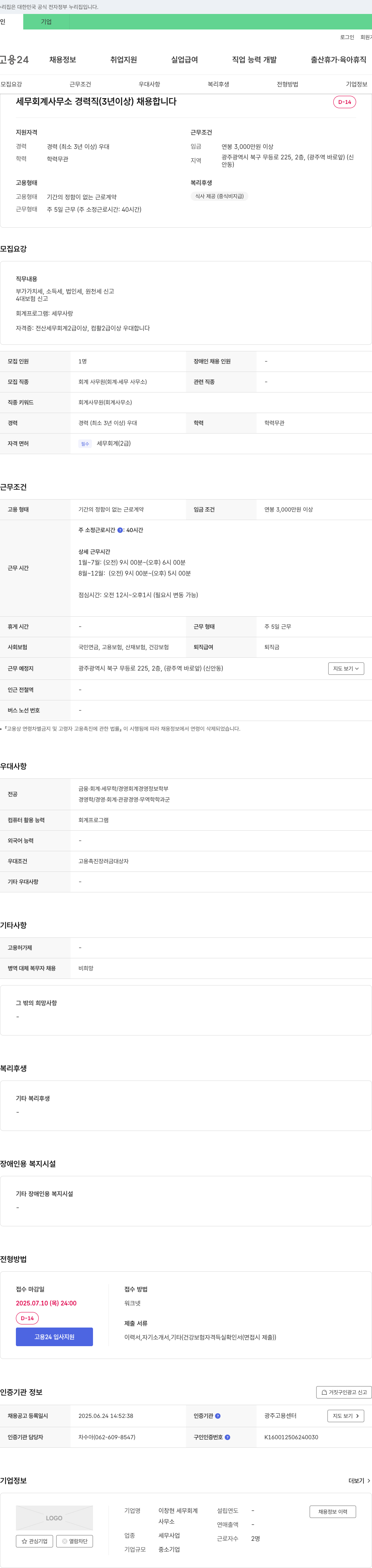Select 컴퓨터 활용 능력 value 회계프로그램
372x1568 pixels.
pos(94,820)
